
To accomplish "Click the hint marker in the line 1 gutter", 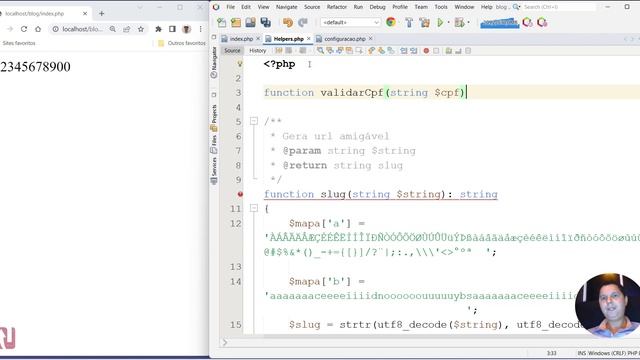I will [x=240, y=64].
